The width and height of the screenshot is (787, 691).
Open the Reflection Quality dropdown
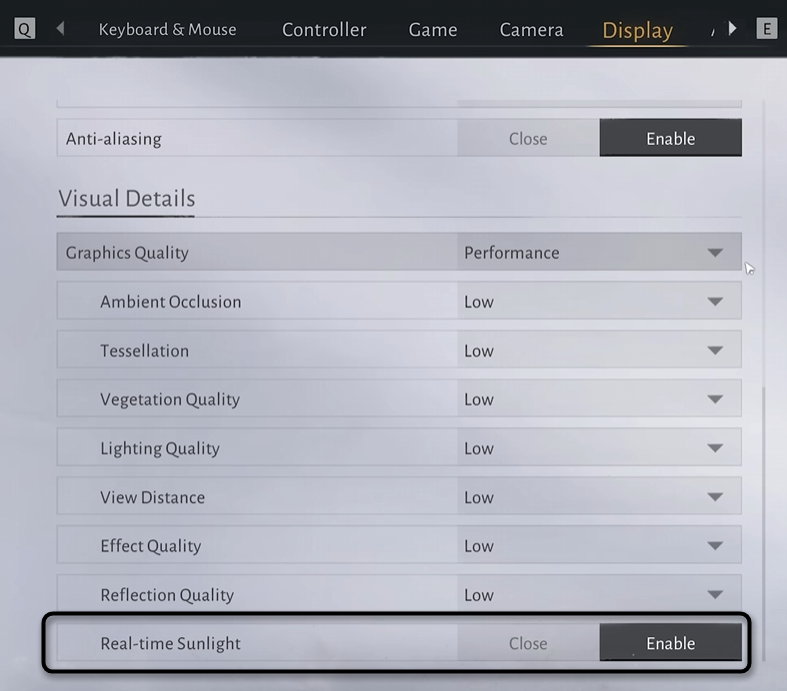pos(599,595)
